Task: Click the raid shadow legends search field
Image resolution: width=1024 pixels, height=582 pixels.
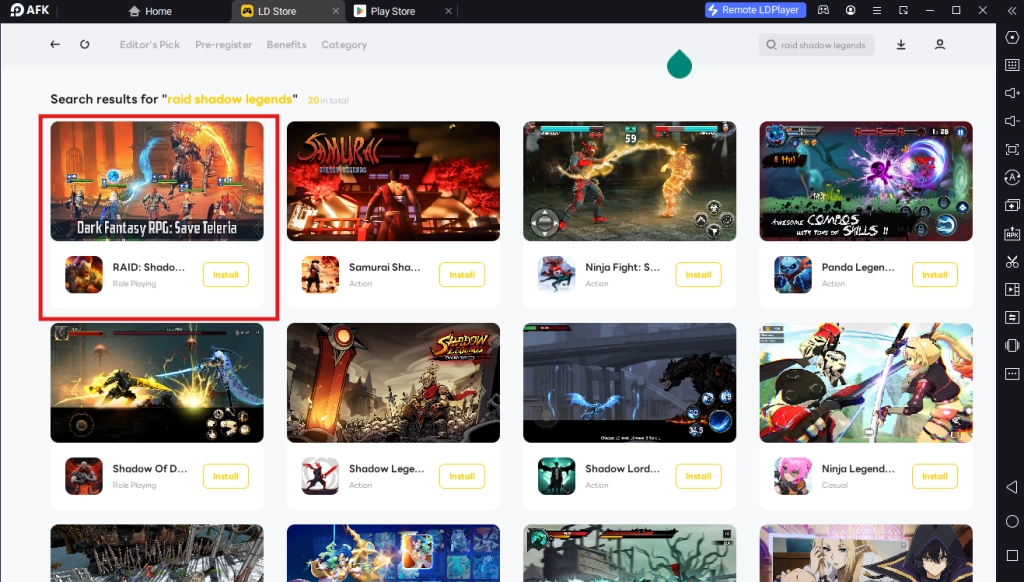Action: coord(816,45)
